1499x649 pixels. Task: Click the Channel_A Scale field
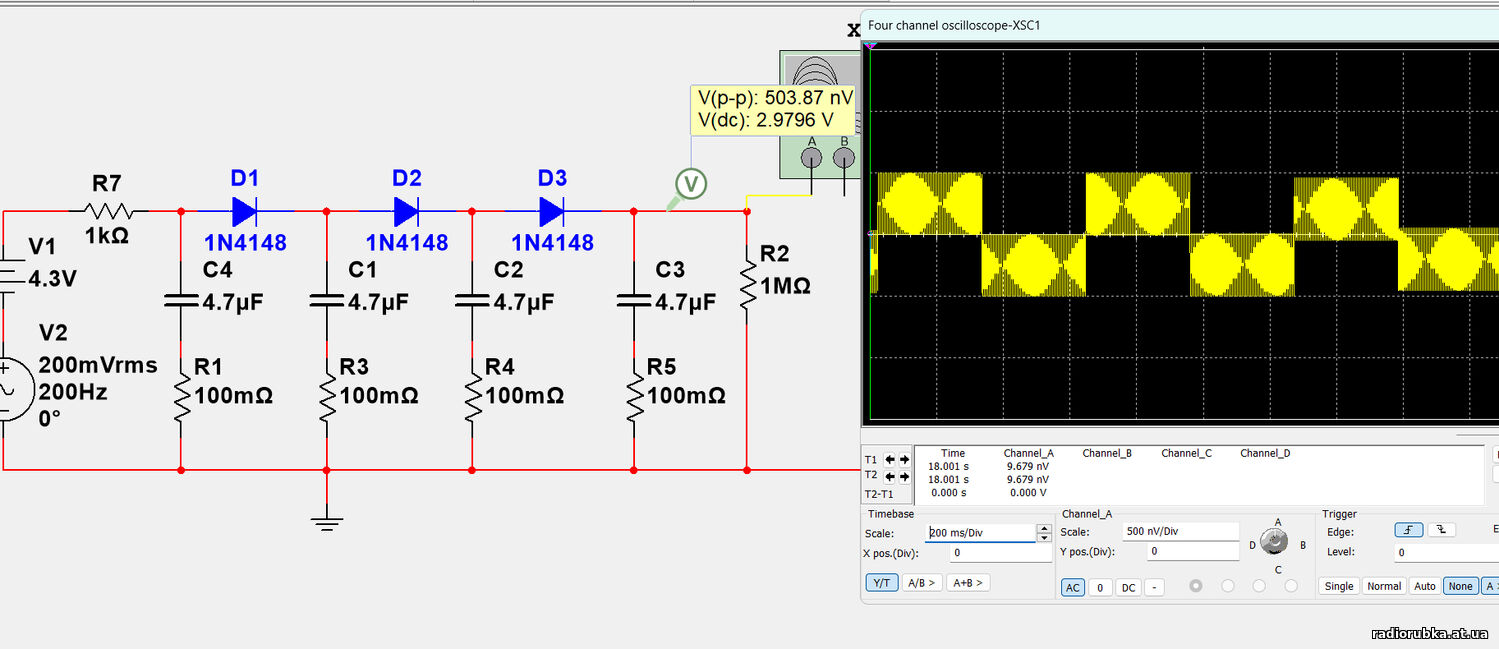pos(1180,532)
